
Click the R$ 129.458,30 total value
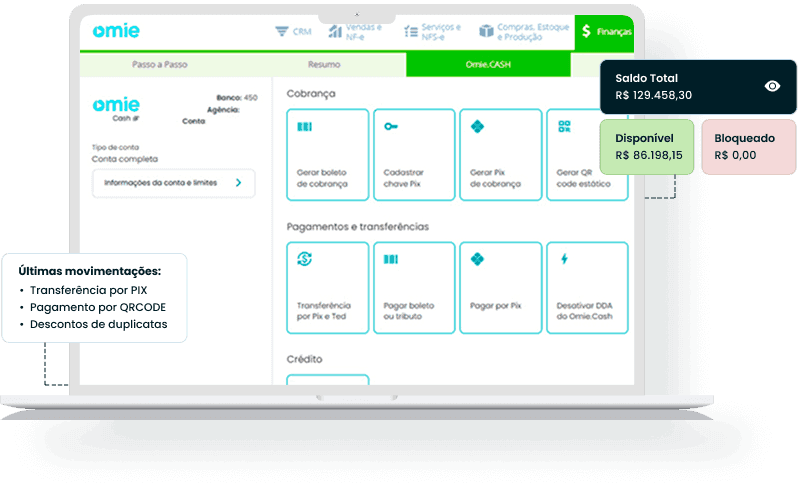point(653,95)
